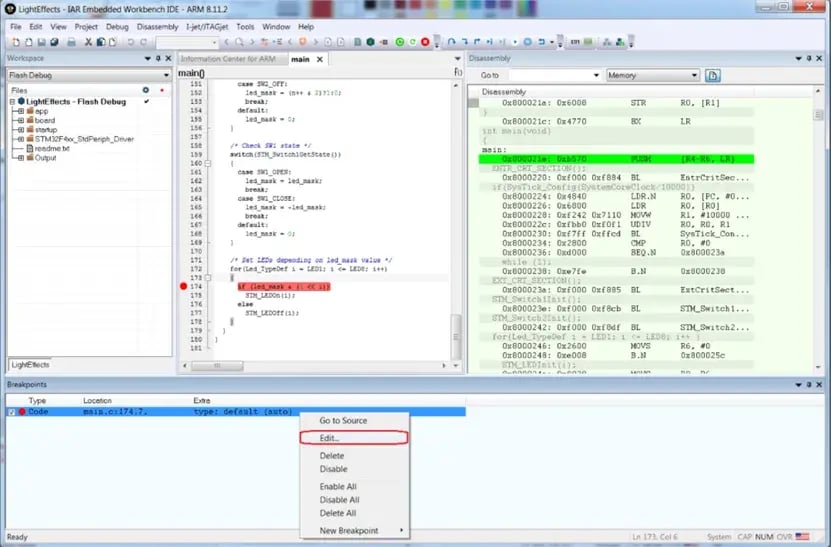
Task: Uncheck the main.c:174 breakpoint checkbox
Action: pyautogui.click(x=12, y=412)
